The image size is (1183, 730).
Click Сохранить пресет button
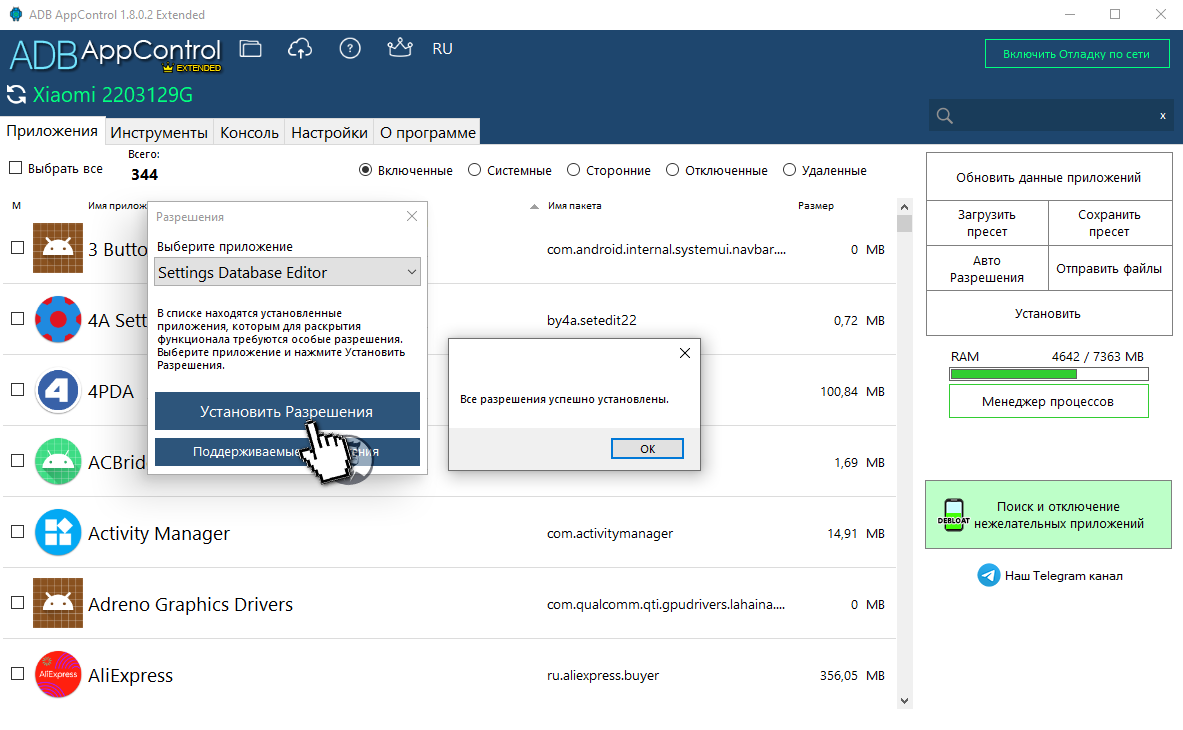pyautogui.click(x=1109, y=223)
